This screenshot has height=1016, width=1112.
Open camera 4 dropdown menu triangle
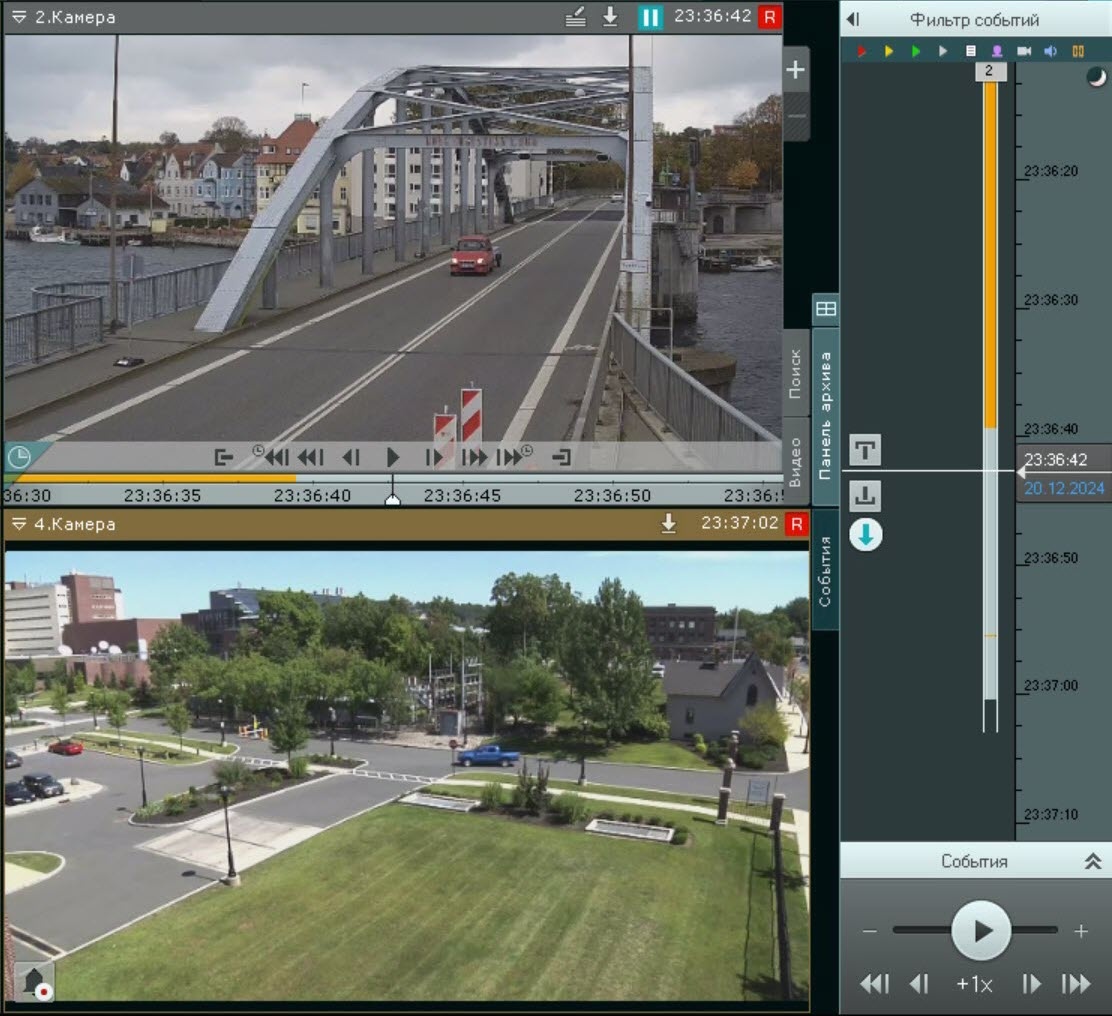point(20,524)
